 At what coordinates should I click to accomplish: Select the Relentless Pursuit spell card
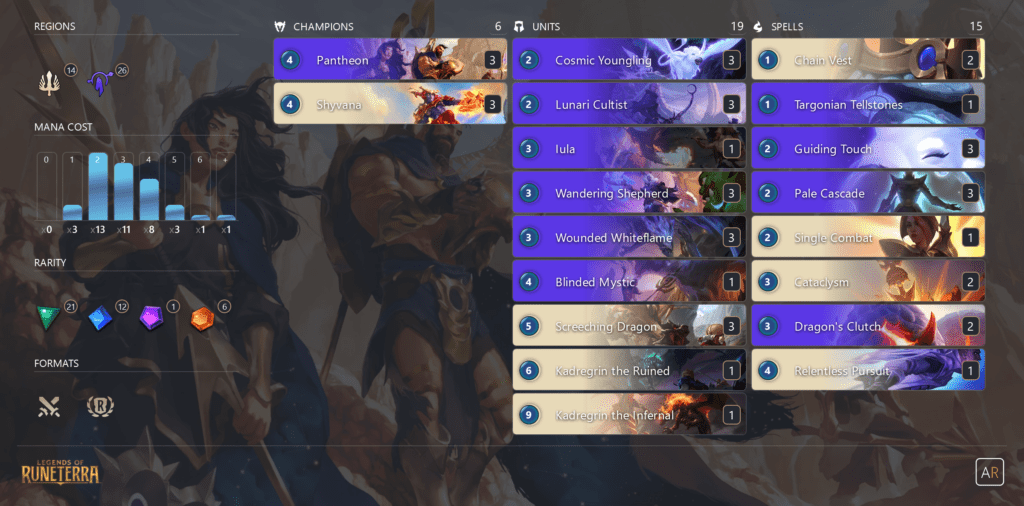point(868,370)
